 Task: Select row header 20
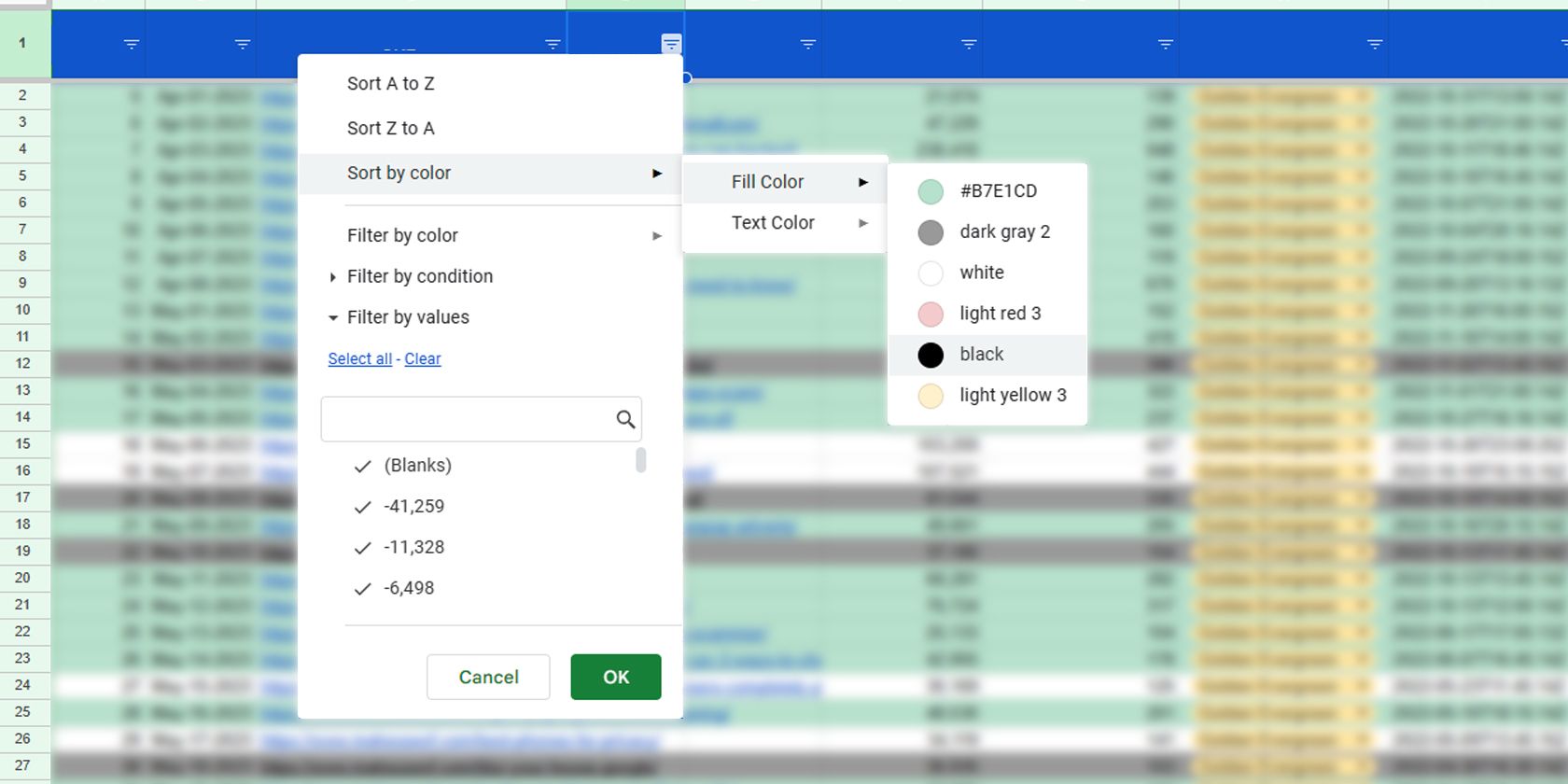(24, 578)
